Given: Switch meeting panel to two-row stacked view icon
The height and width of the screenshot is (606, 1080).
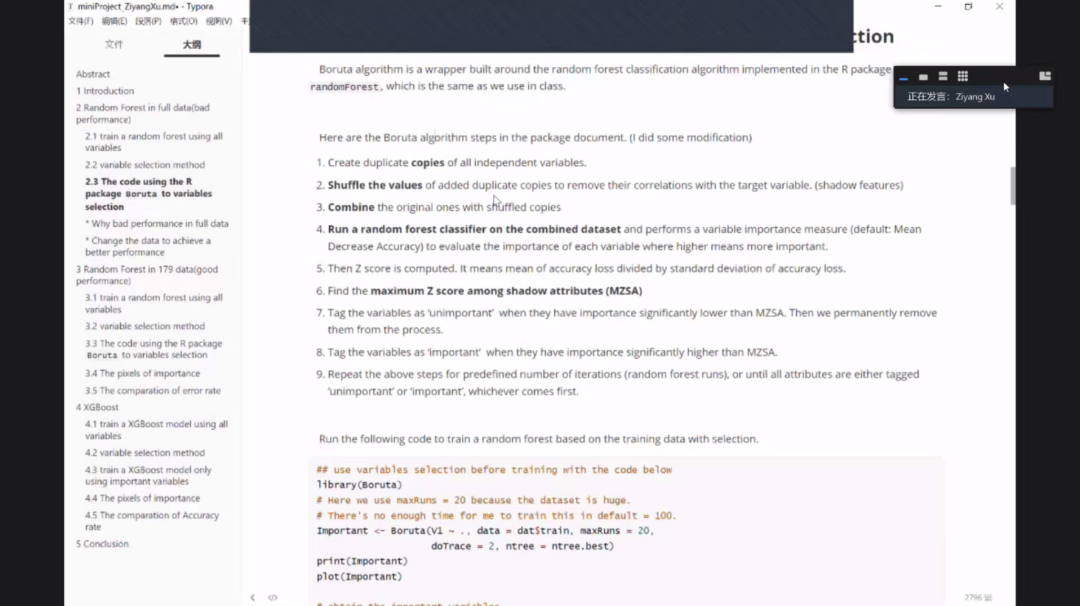Looking at the screenshot, I should pos(943,76).
